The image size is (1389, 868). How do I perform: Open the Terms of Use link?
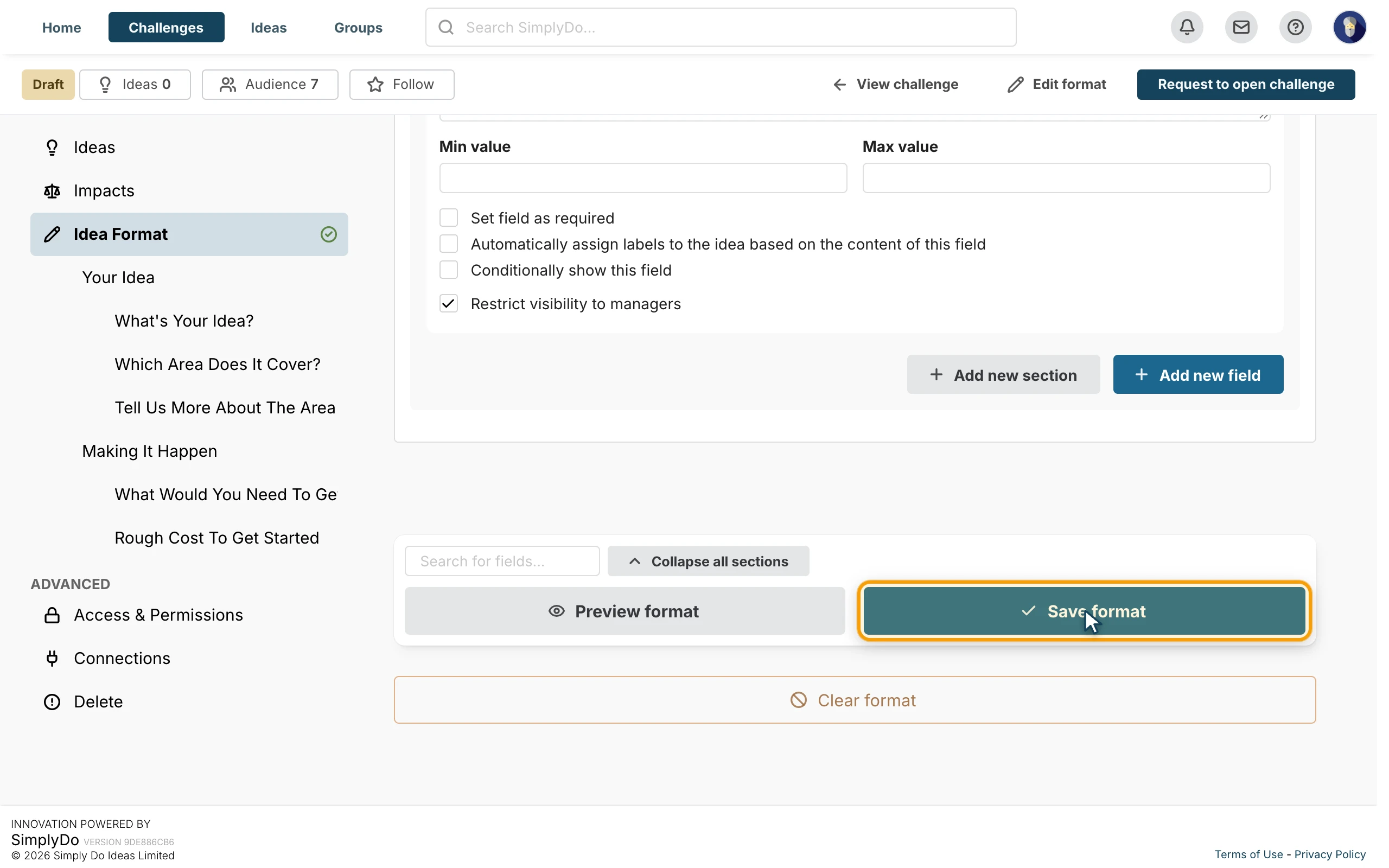pyautogui.click(x=1248, y=854)
